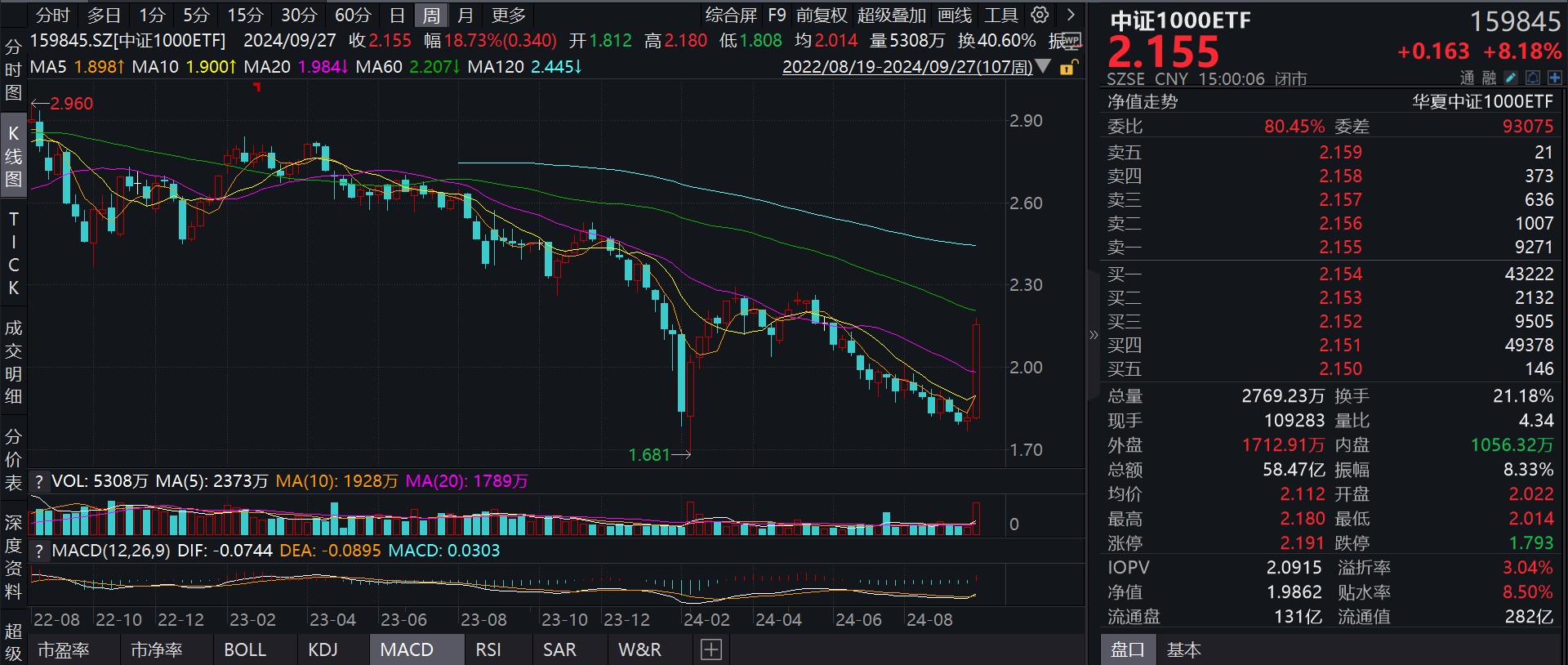Switch to 多日 timeframe
The height and width of the screenshot is (665, 1568).
104,15
